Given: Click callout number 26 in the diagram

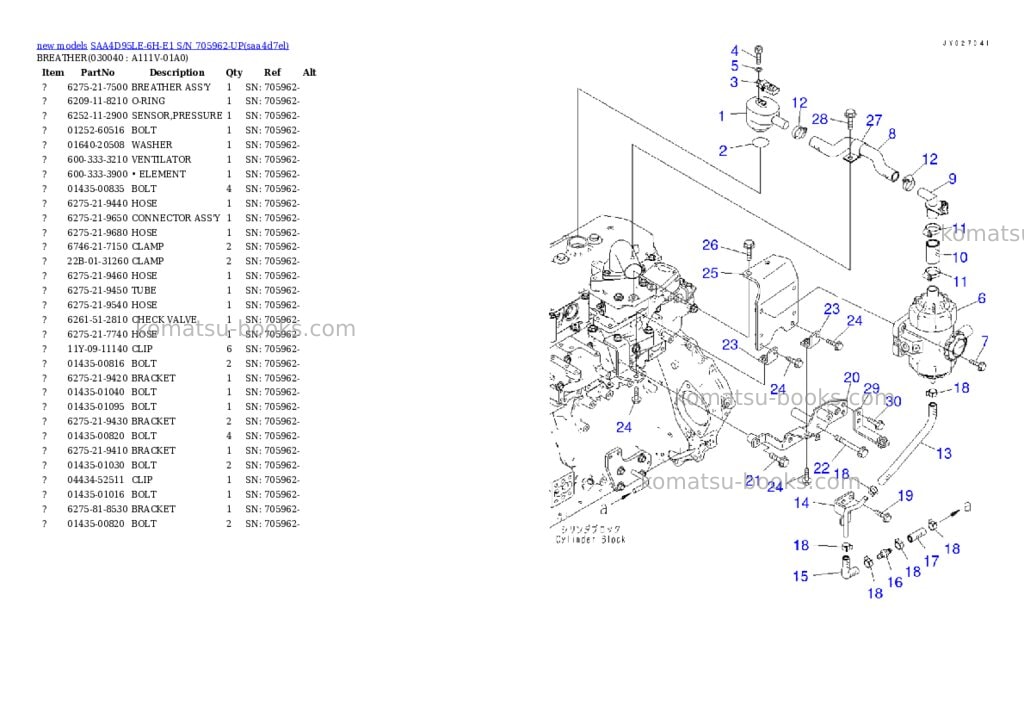Looking at the screenshot, I should [711, 245].
